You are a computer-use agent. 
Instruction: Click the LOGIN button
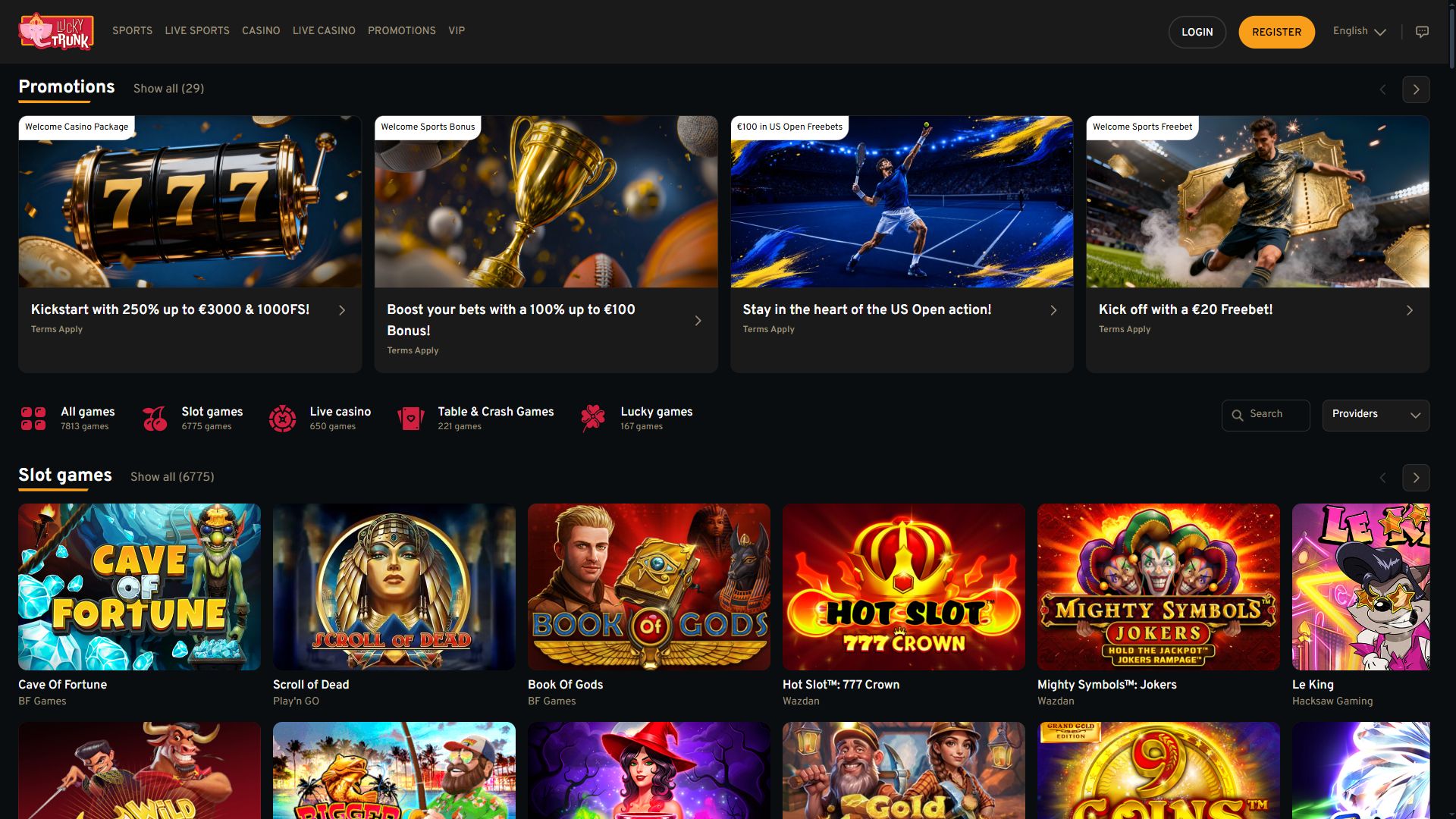point(1197,32)
